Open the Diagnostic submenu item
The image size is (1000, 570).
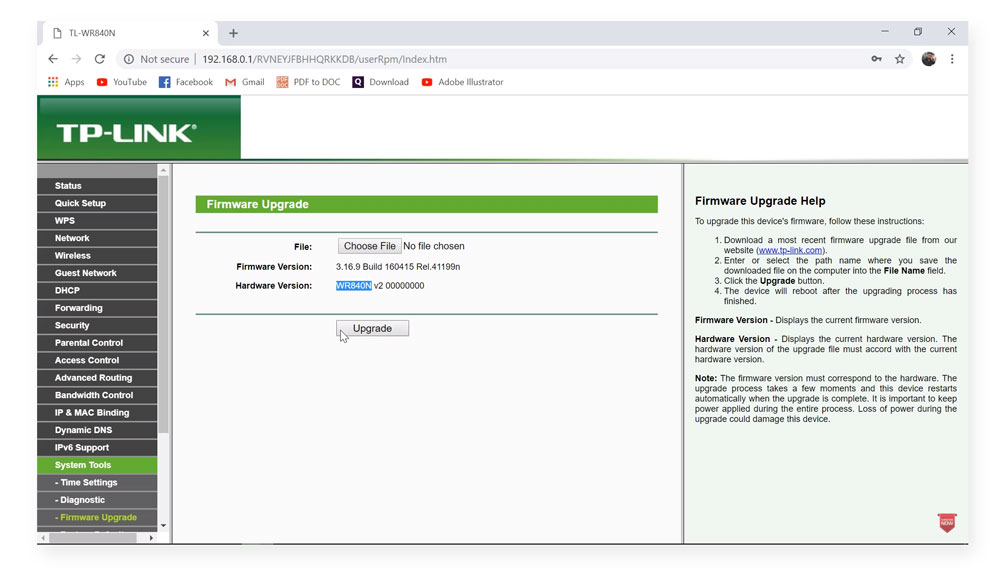click(x=97, y=500)
